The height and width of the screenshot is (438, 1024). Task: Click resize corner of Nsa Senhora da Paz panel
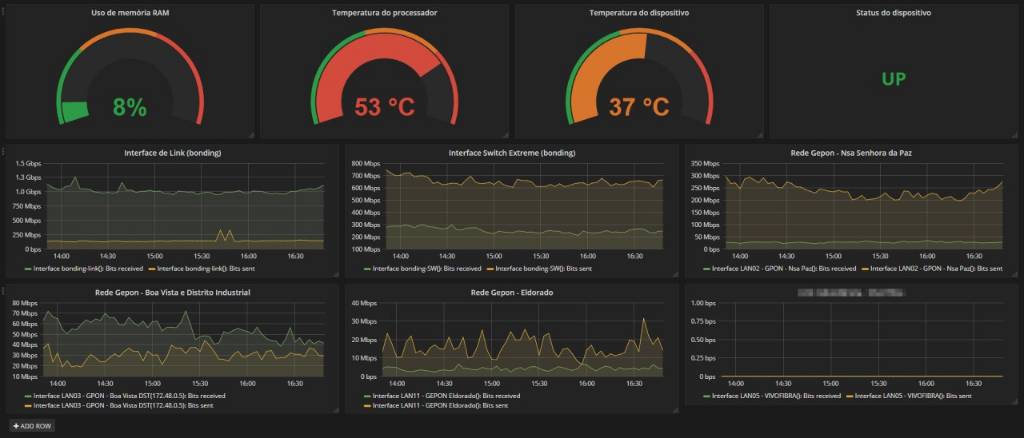pos(1014,275)
